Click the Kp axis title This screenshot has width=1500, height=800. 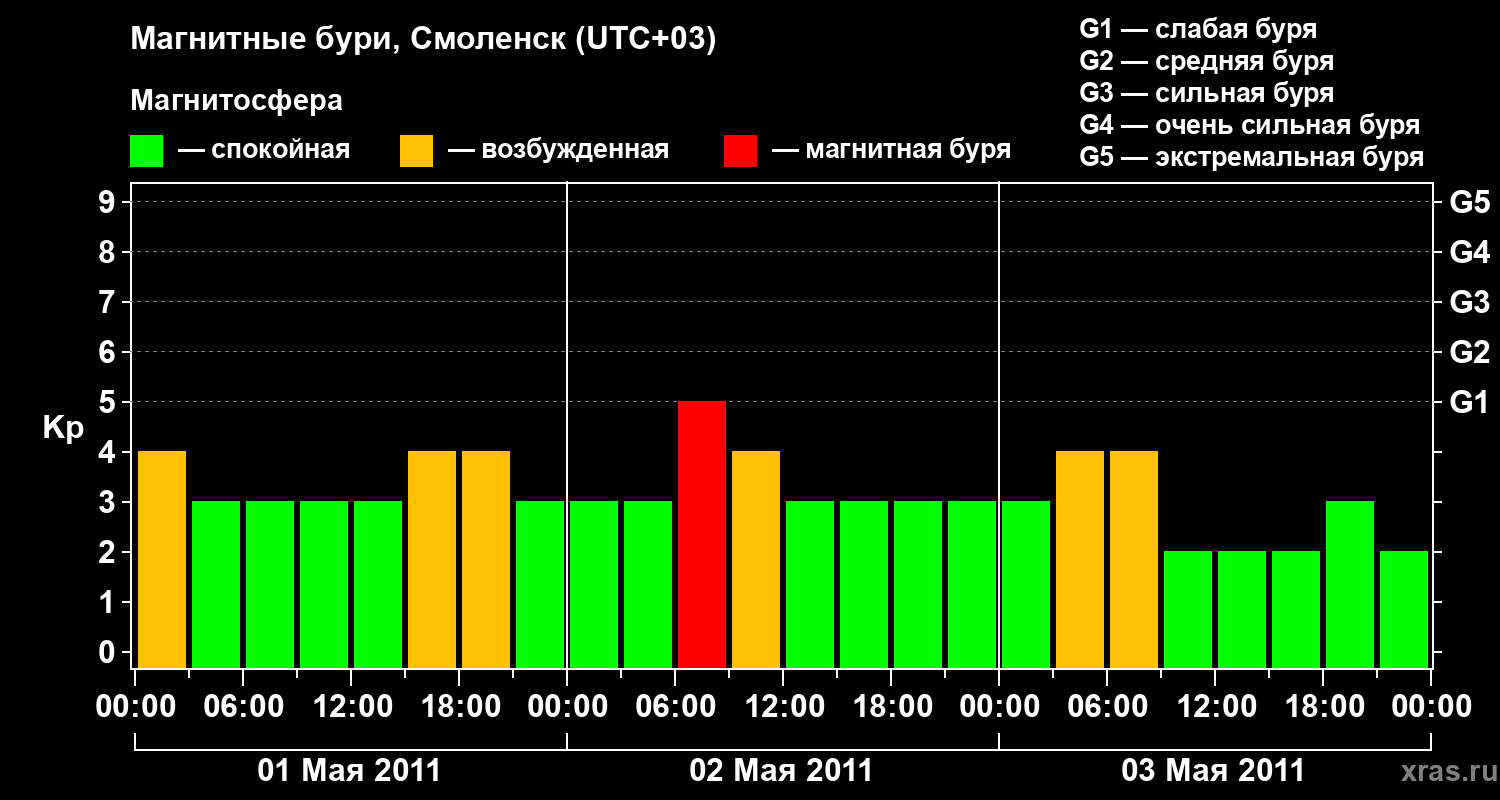tap(63, 429)
